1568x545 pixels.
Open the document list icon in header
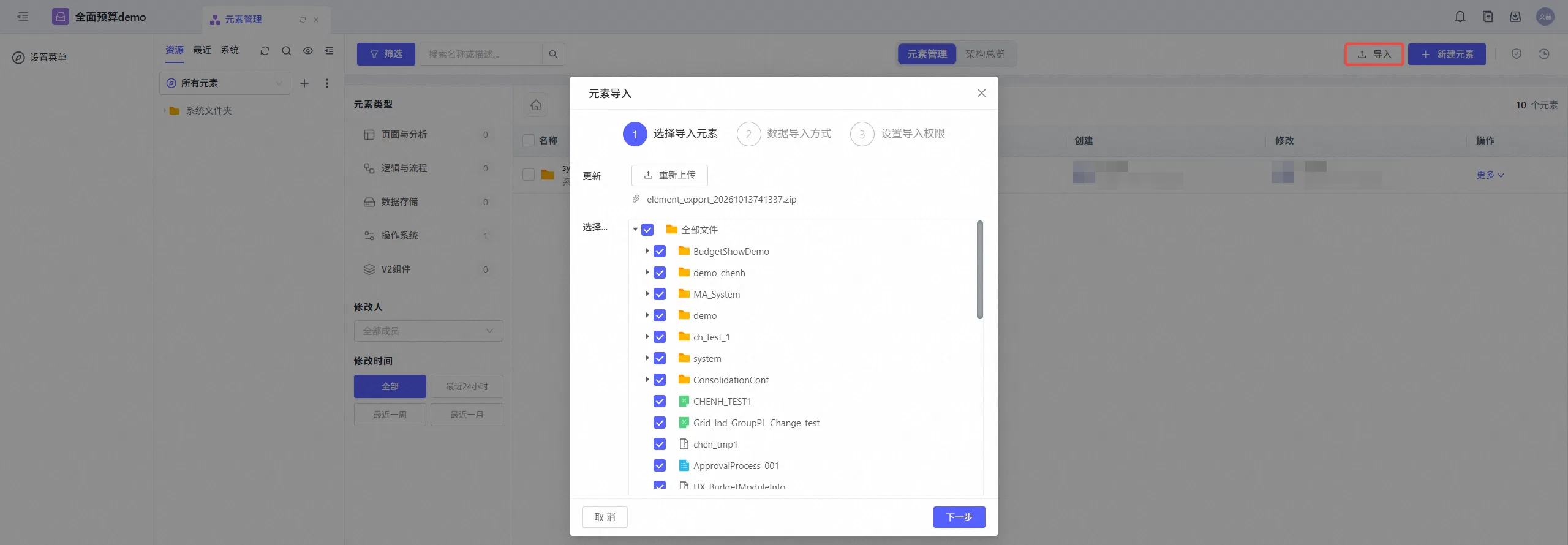point(1488,17)
